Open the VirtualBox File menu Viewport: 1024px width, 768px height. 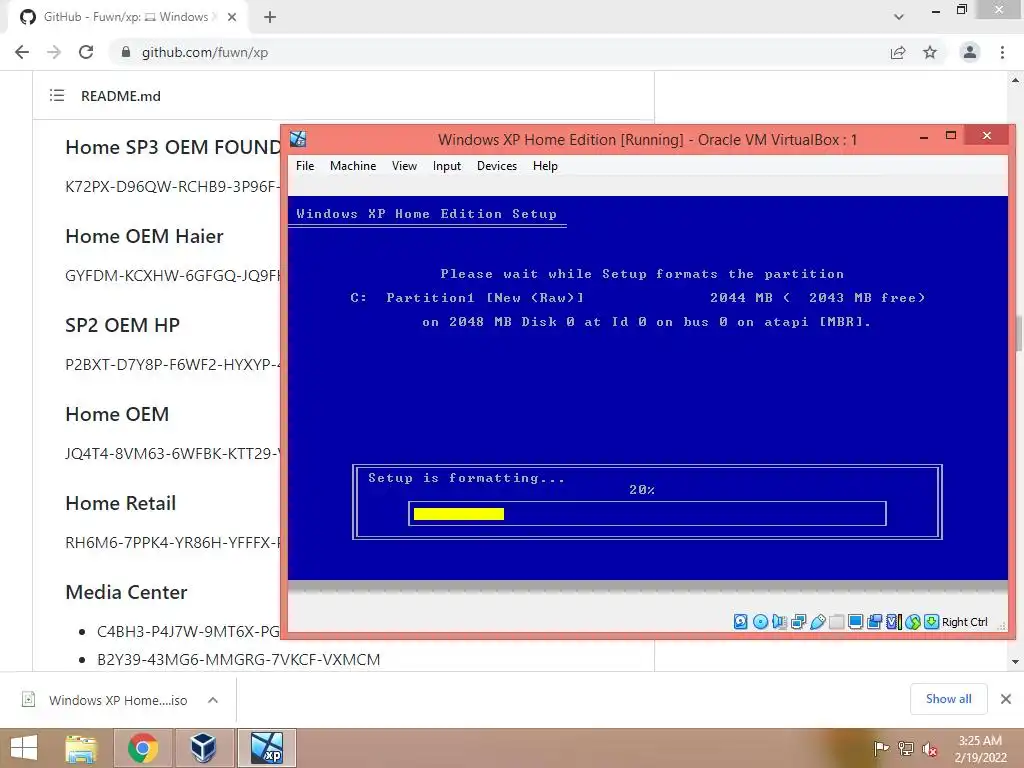pyautogui.click(x=305, y=166)
